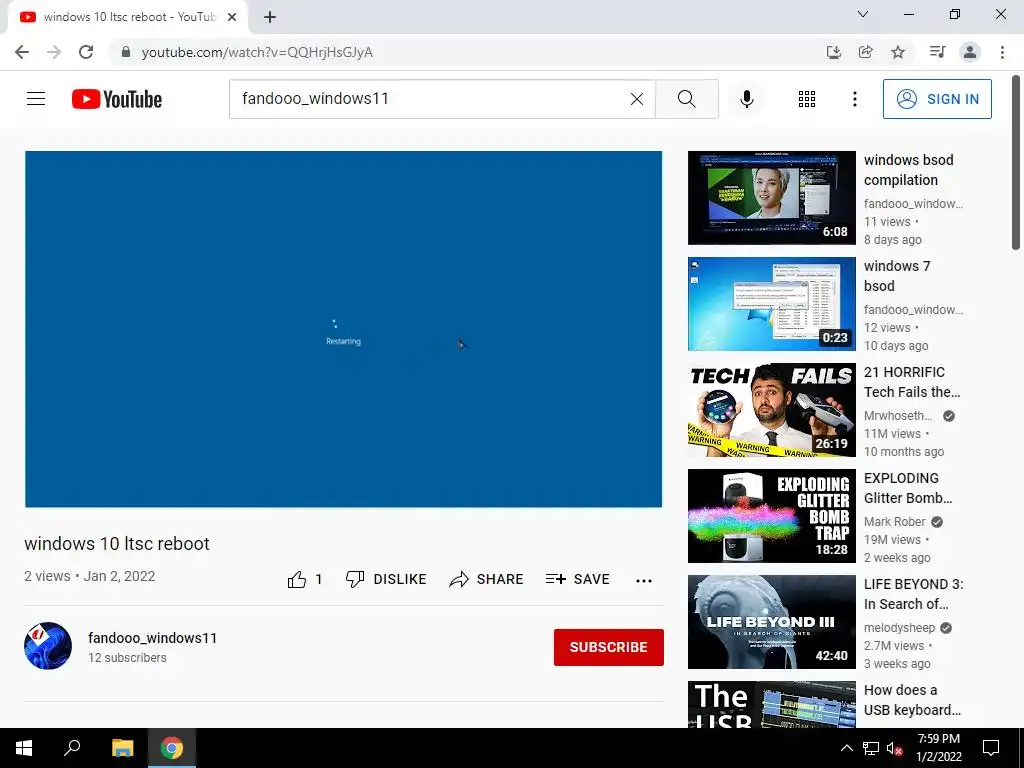The image size is (1024, 768).
Task: Click the address bar URL
Action: pos(257,52)
